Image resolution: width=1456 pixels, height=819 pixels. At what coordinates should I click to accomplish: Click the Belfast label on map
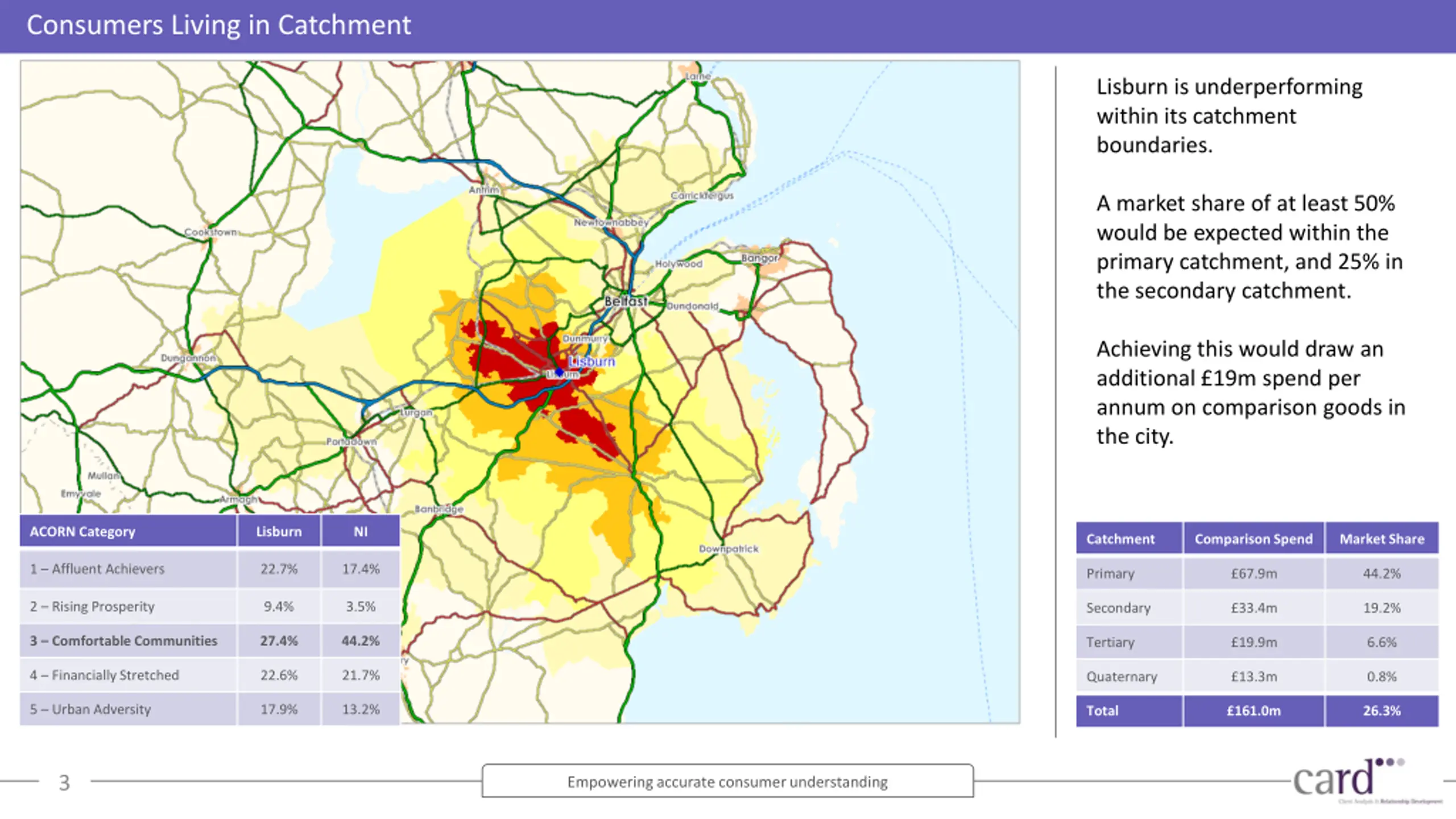point(625,301)
